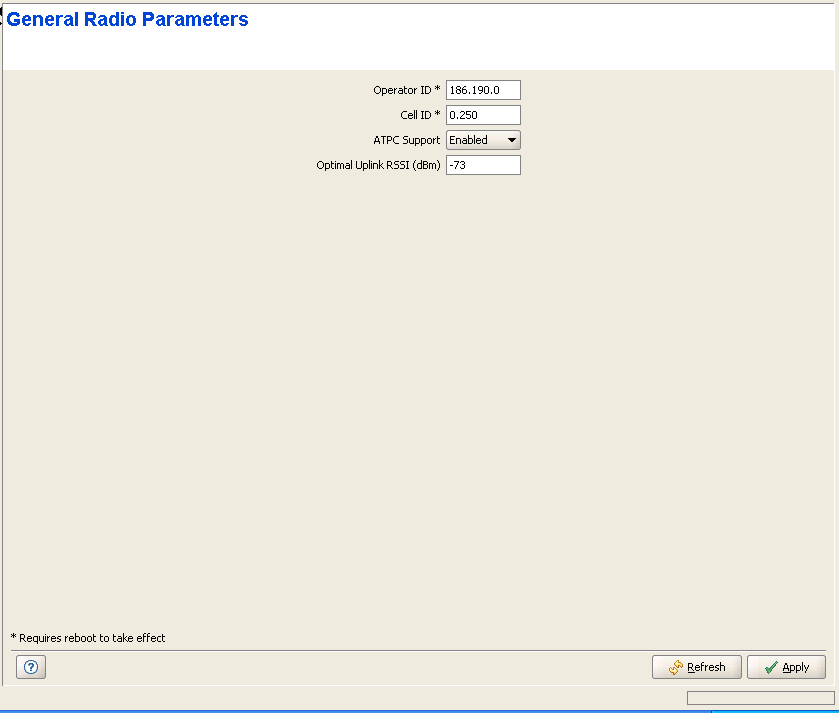Click the General Radio Parameters heading

[128, 20]
